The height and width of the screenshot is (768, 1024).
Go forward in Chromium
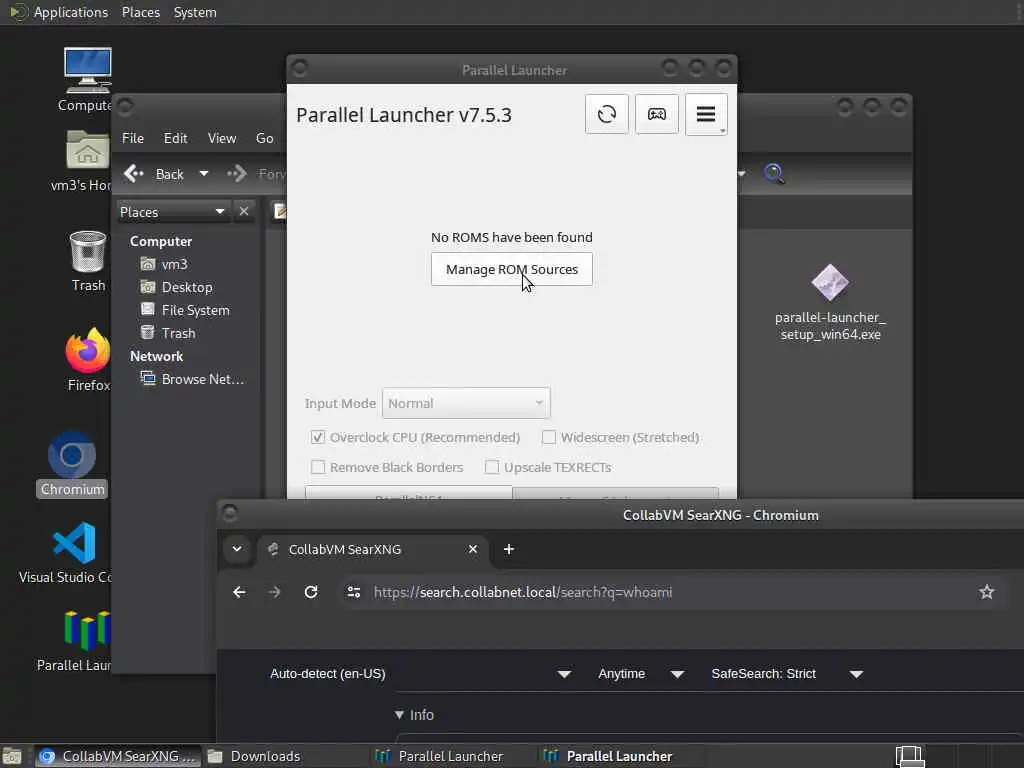coord(274,592)
